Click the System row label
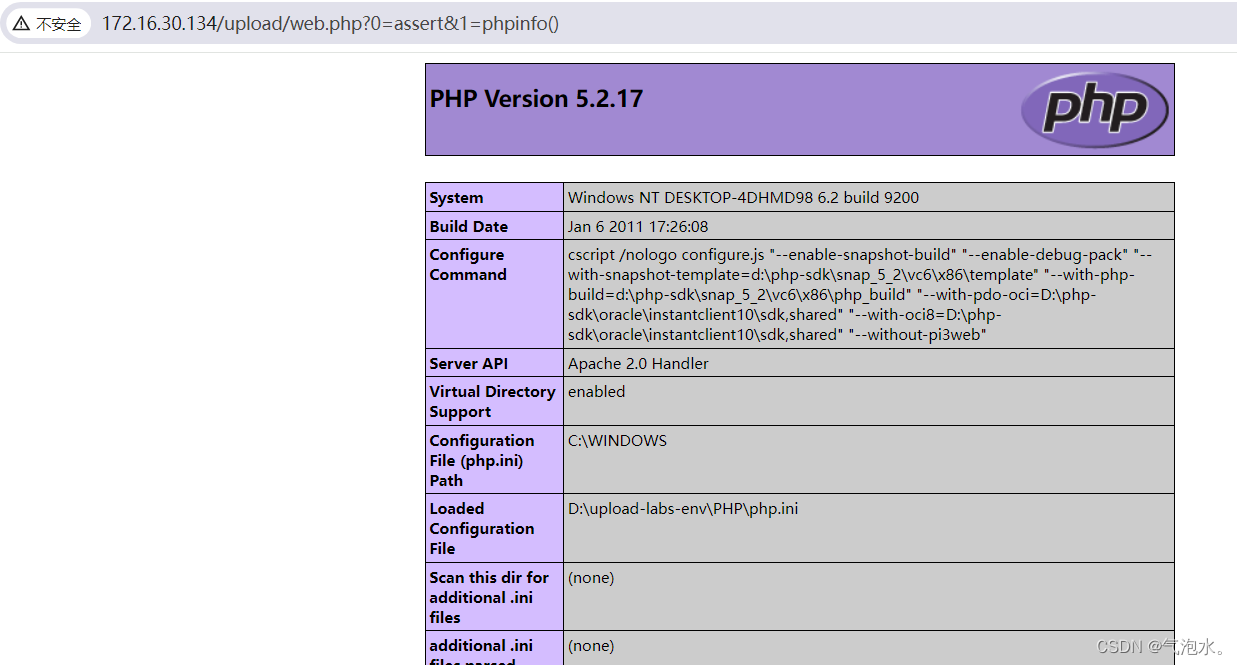 [456, 198]
